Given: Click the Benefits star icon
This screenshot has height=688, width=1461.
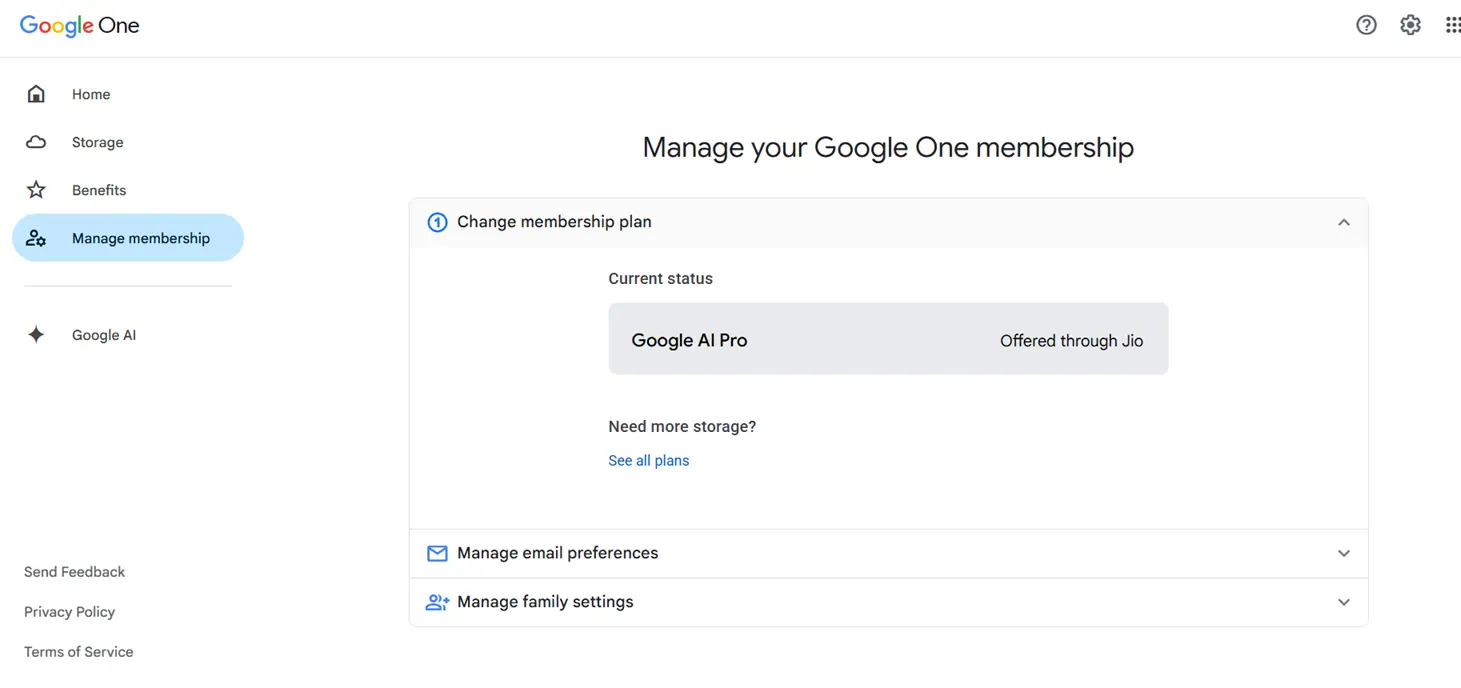Looking at the screenshot, I should point(36,190).
